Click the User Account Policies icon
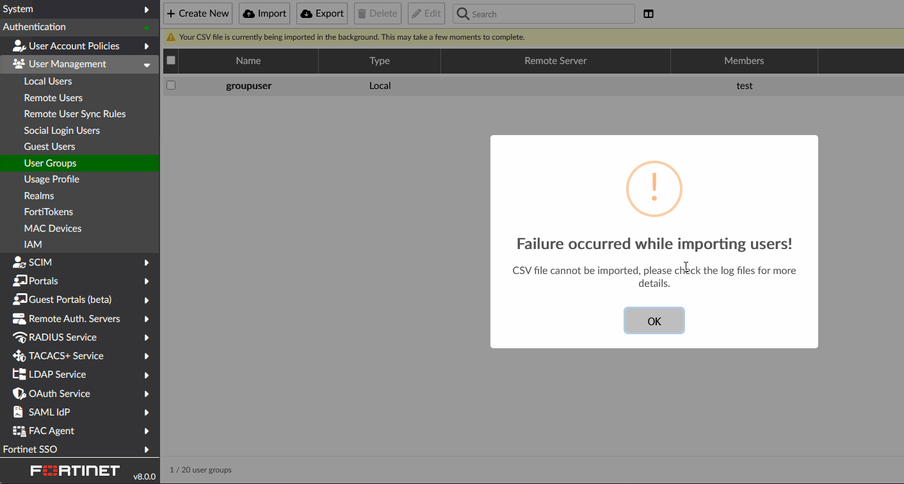Image resolution: width=904 pixels, height=484 pixels. (x=19, y=46)
